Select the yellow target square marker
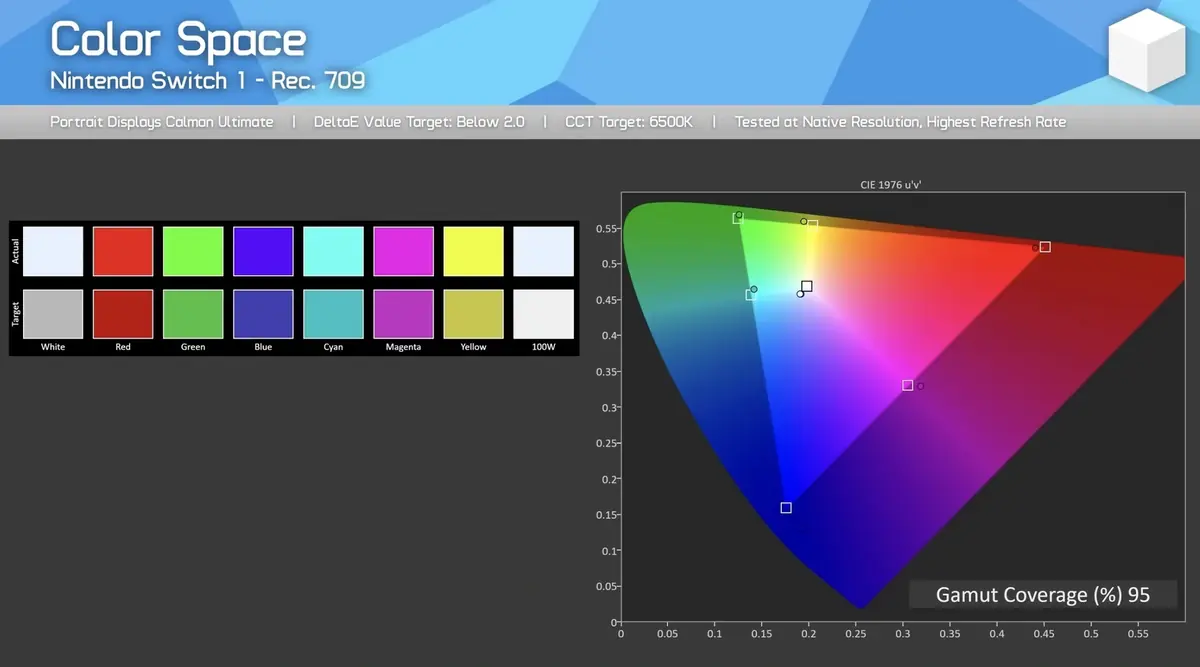Viewport: 1200px width, 667px height. click(x=813, y=225)
